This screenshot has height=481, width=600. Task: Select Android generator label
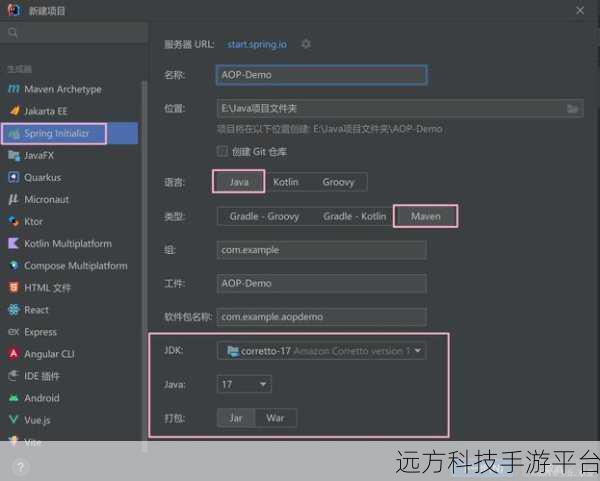42,398
